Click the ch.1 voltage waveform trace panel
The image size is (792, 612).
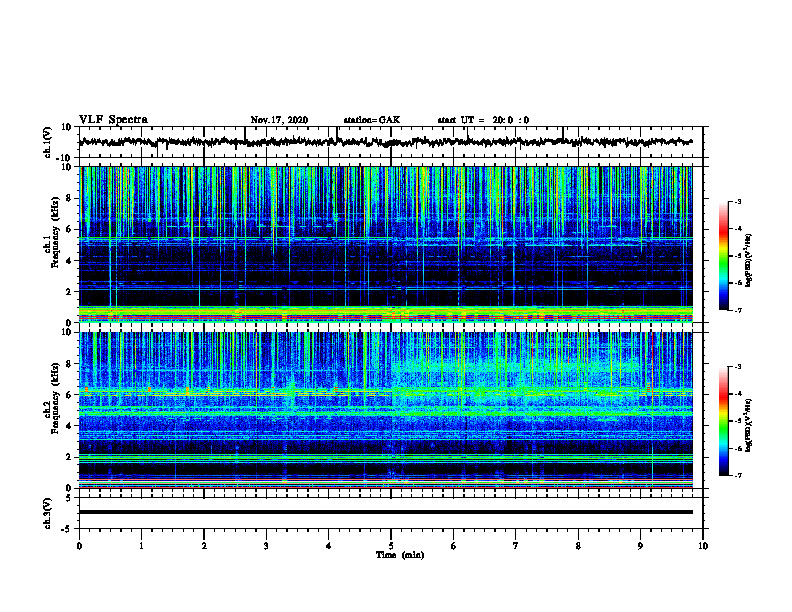coord(390,142)
